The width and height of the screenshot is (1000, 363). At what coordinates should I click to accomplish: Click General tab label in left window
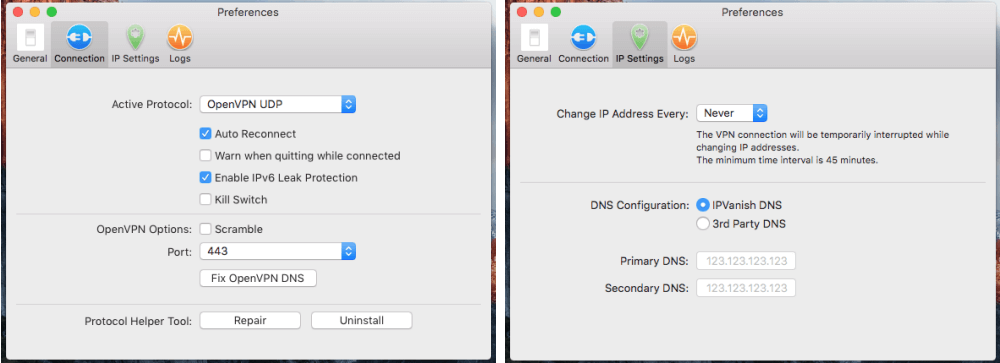pyautogui.click(x=30, y=59)
